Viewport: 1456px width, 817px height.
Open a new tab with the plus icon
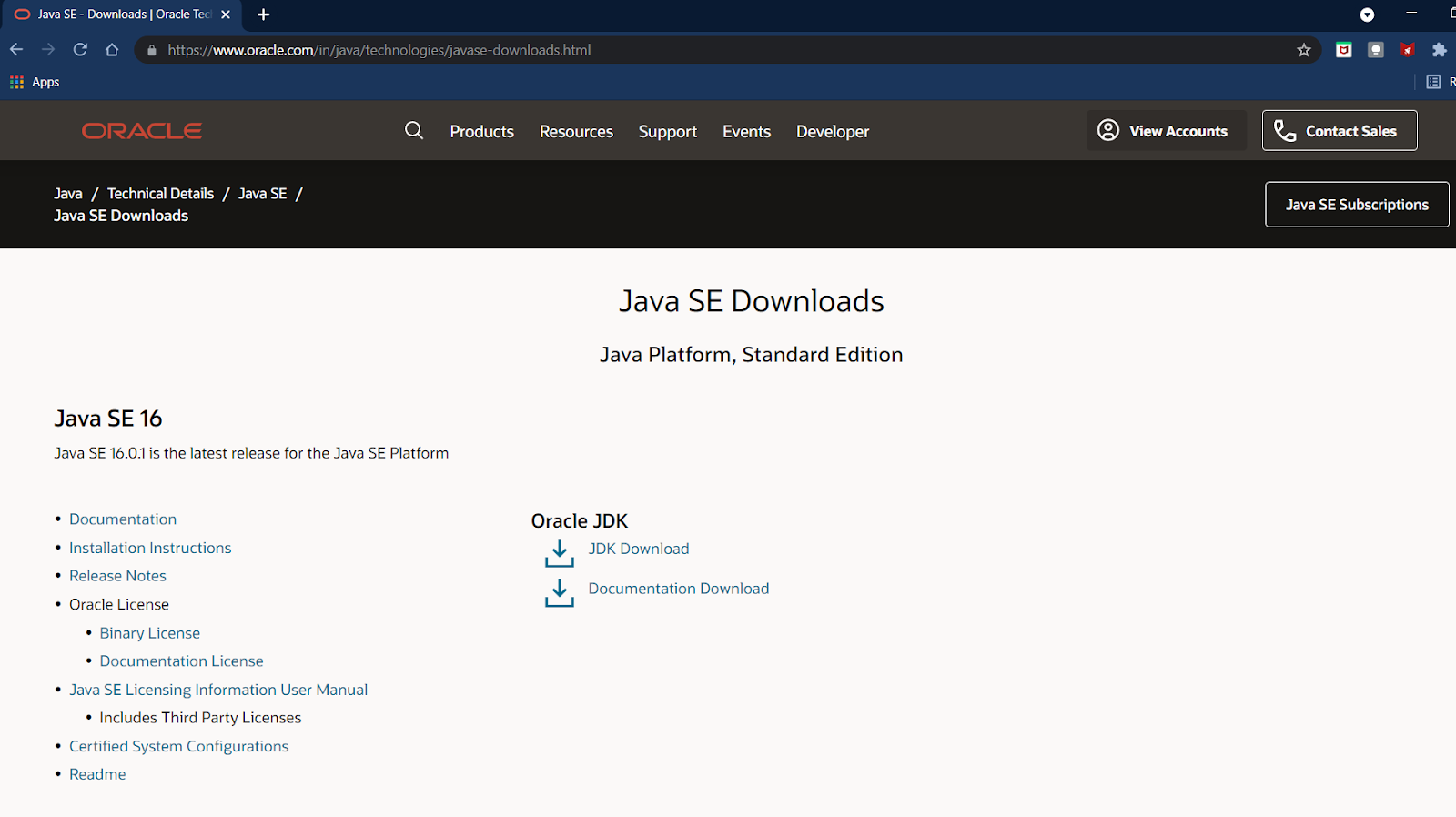(264, 15)
